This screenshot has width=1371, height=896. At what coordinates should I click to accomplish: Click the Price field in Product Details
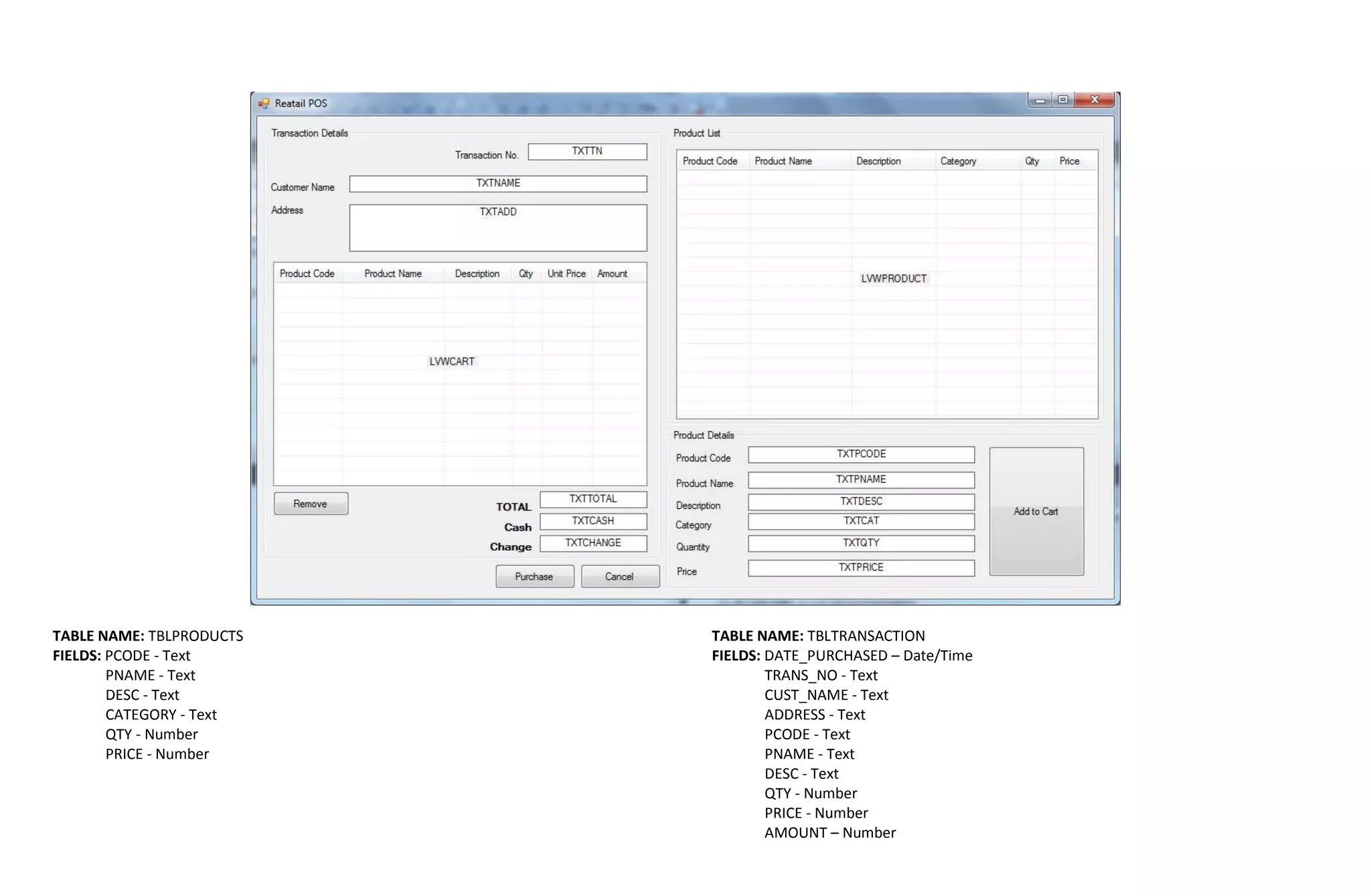click(x=861, y=567)
